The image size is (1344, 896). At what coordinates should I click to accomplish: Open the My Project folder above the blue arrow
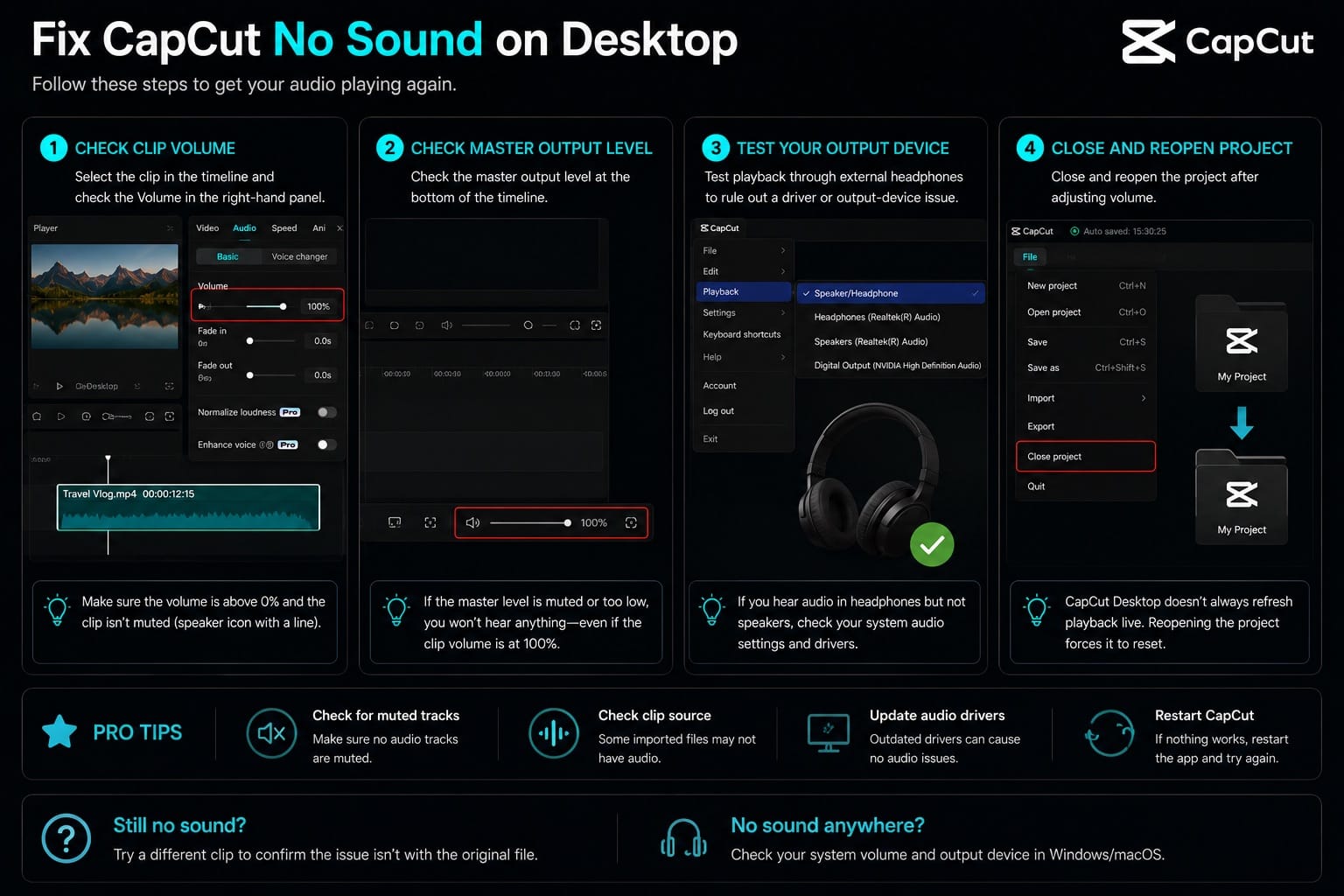point(1242,343)
